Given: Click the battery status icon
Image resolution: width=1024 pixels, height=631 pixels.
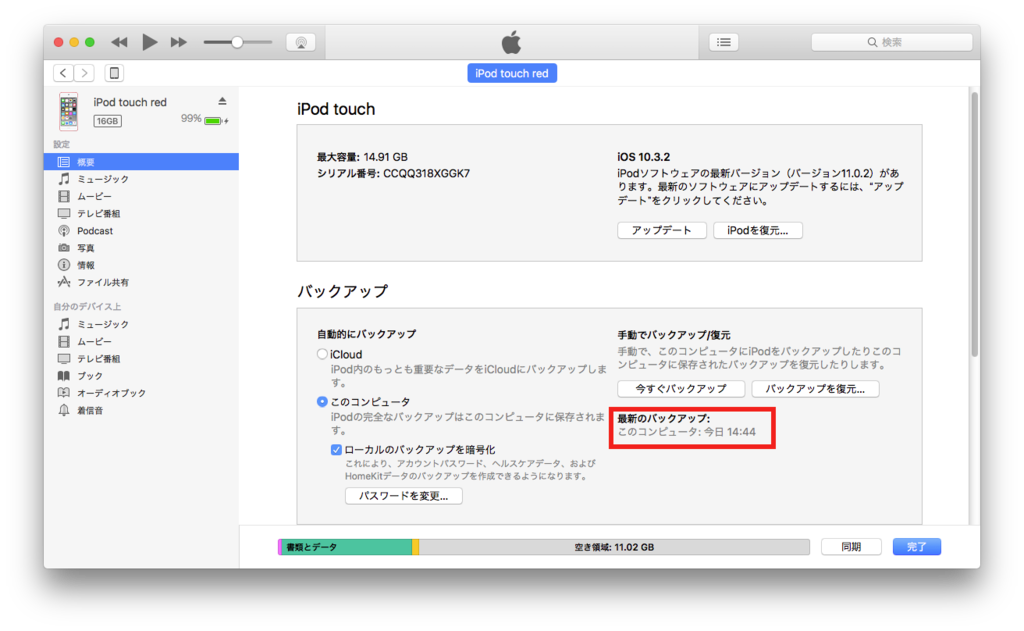Looking at the screenshot, I should pos(215,121).
